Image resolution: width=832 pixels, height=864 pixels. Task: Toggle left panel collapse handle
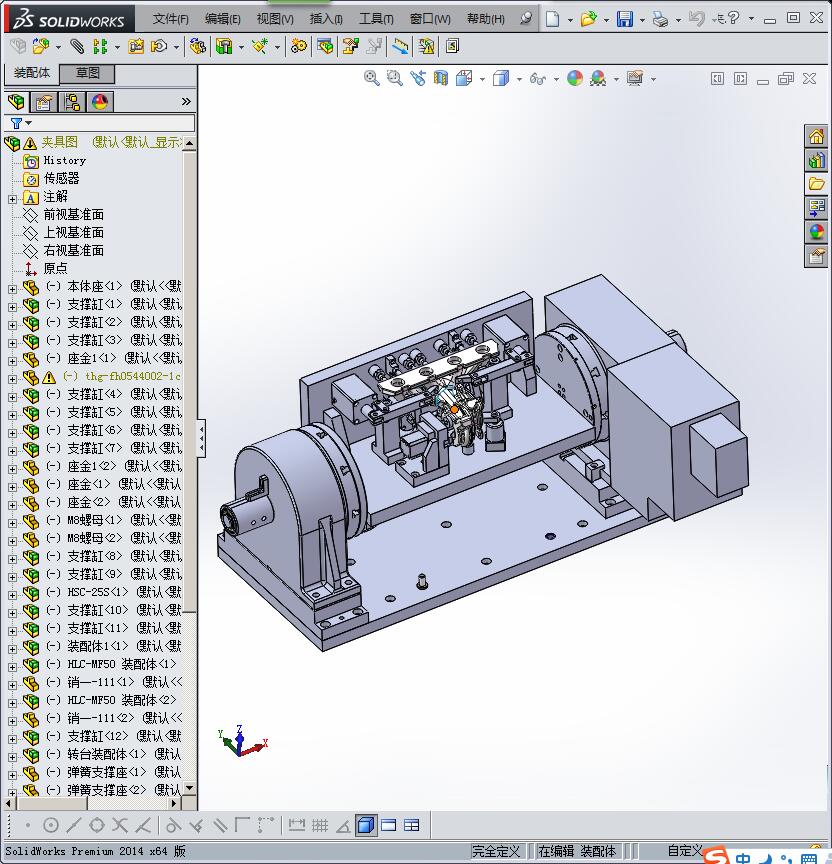coord(202,439)
